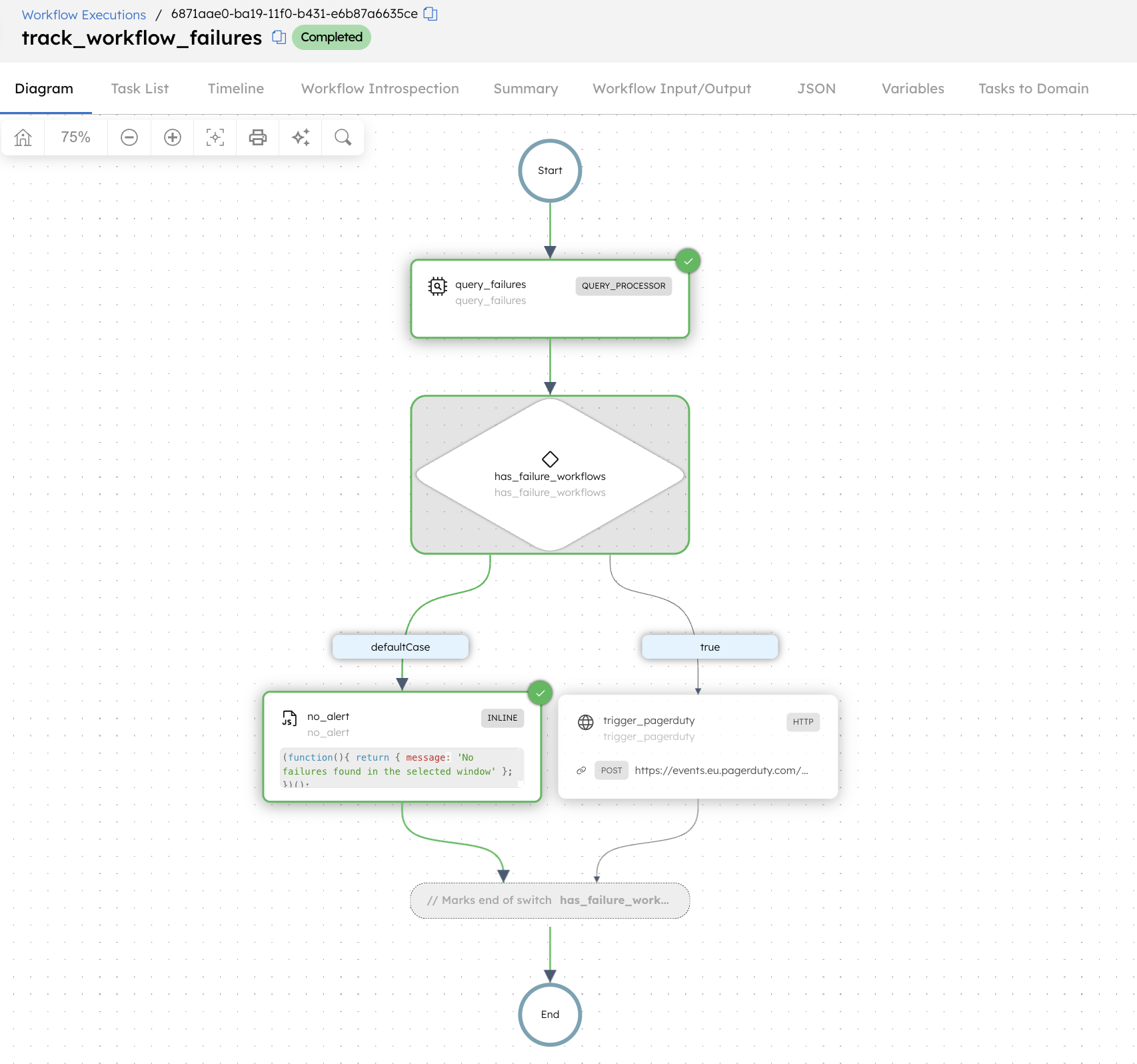Click the home reset view icon
Image resolution: width=1137 pixels, height=1064 pixels.
point(23,137)
